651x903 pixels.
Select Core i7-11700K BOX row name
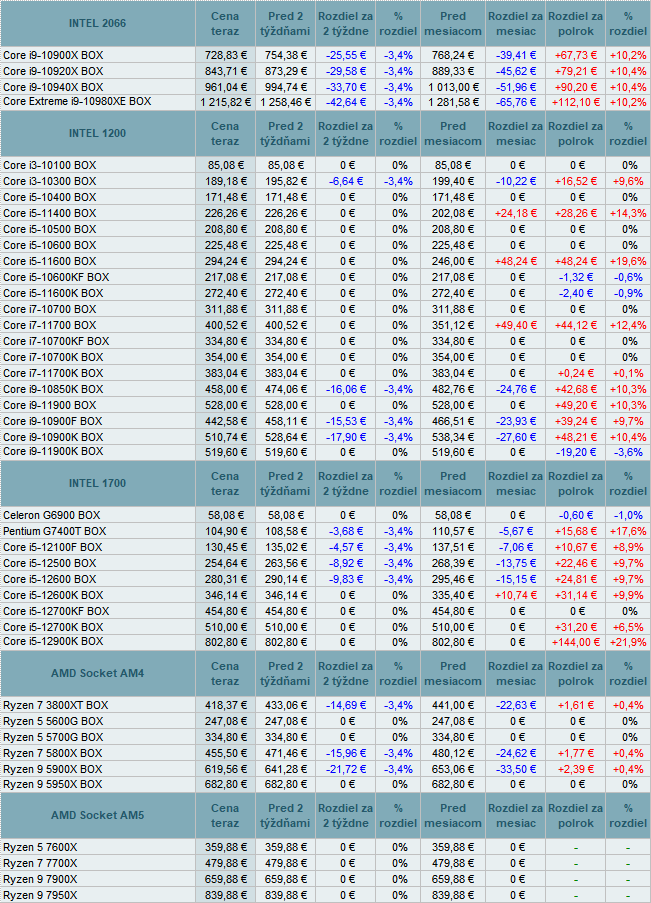(53, 373)
